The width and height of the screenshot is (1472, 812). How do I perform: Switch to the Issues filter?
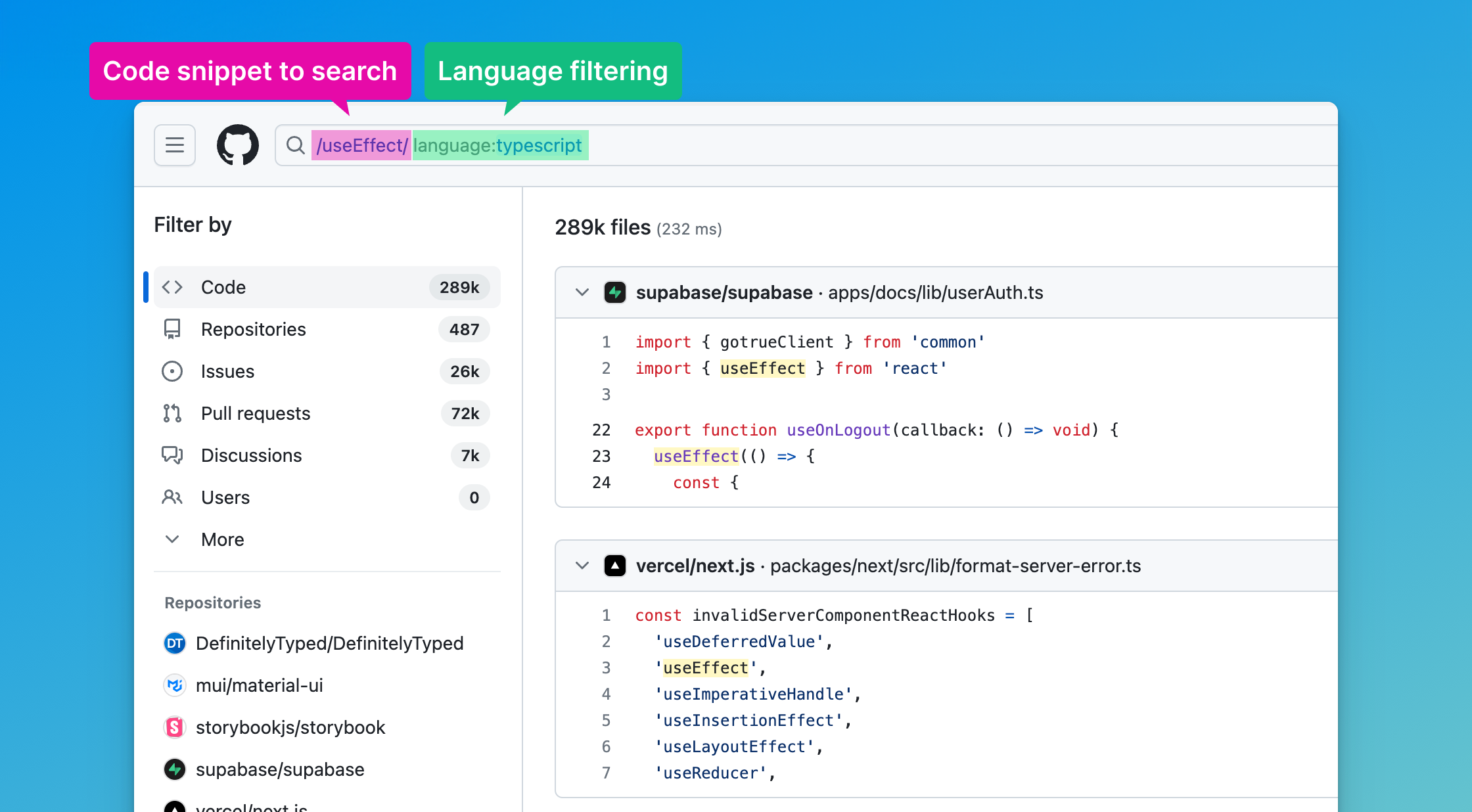pyautogui.click(x=227, y=371)
